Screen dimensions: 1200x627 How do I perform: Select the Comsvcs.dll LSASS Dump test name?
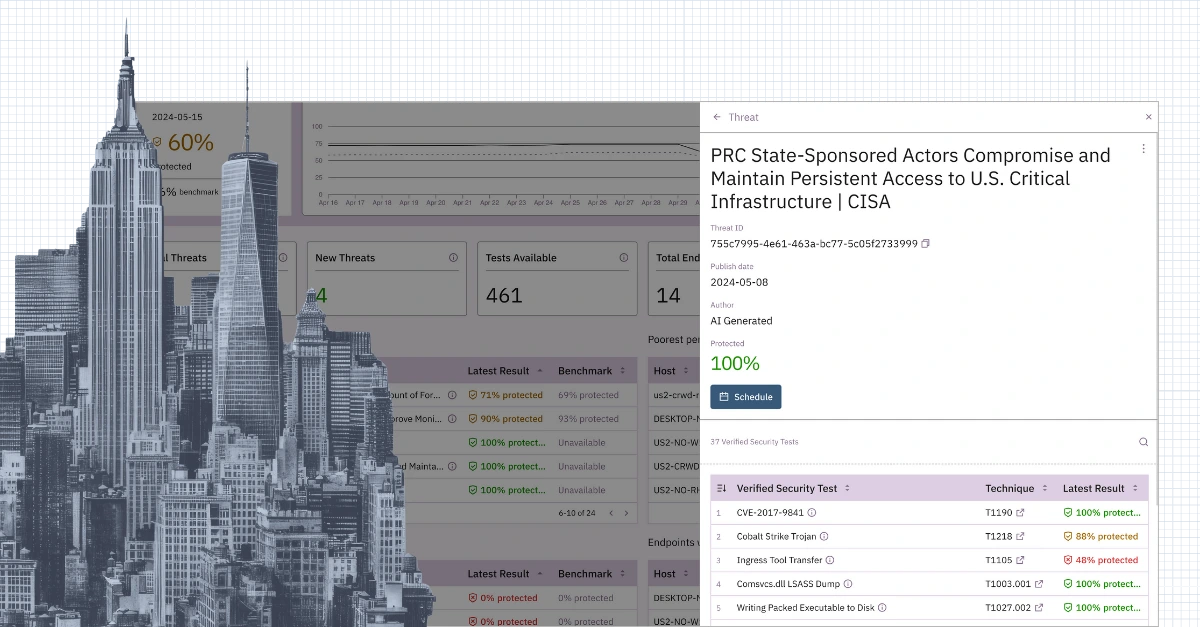(x=787, y=584)
